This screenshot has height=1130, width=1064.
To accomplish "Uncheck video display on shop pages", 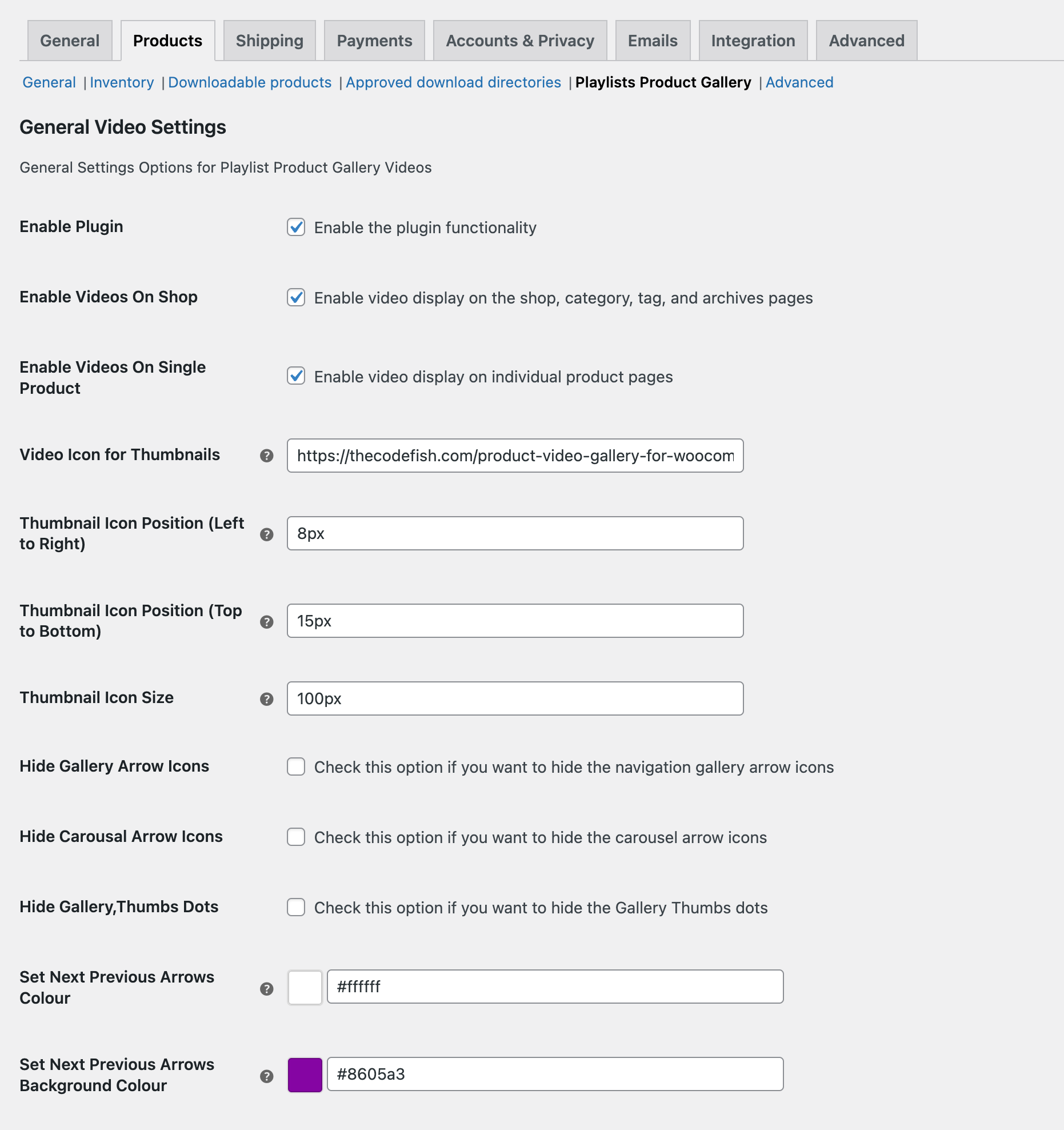I will point(296,297).
